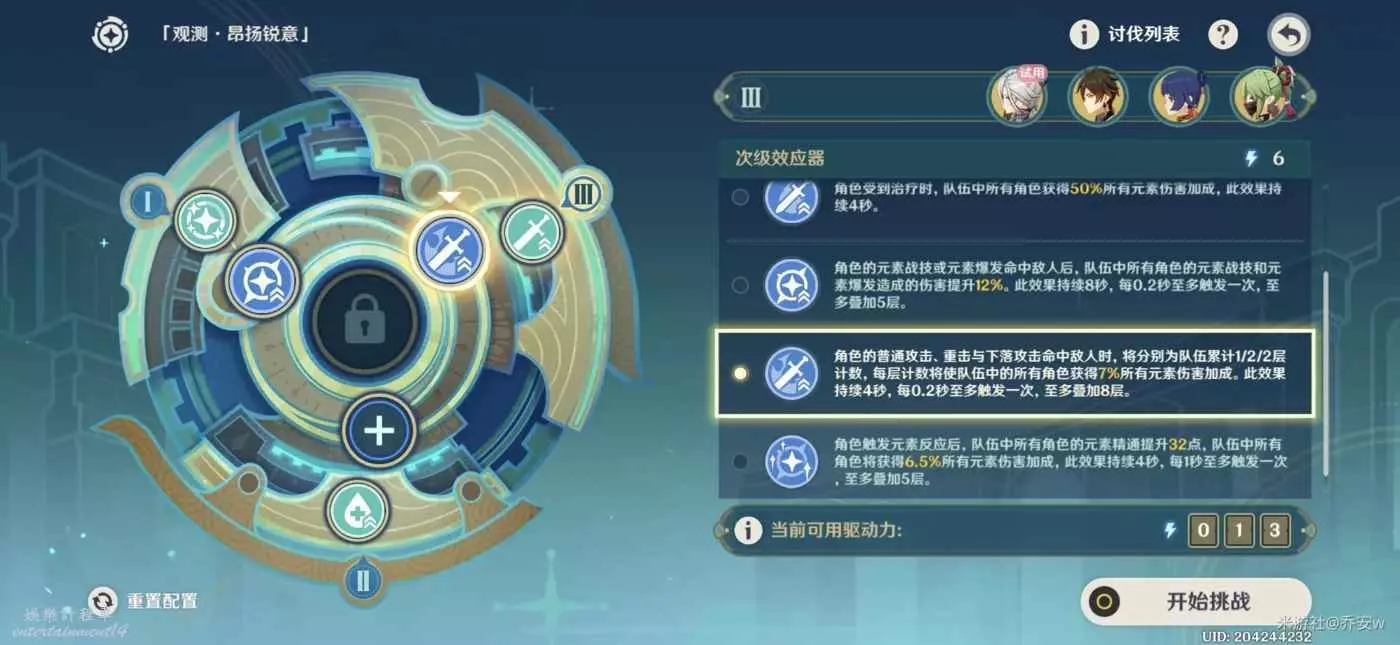Click the plus empty slot on the wheel
The width and height of the screenshot is (1400, 645).
tap(379, 431)
